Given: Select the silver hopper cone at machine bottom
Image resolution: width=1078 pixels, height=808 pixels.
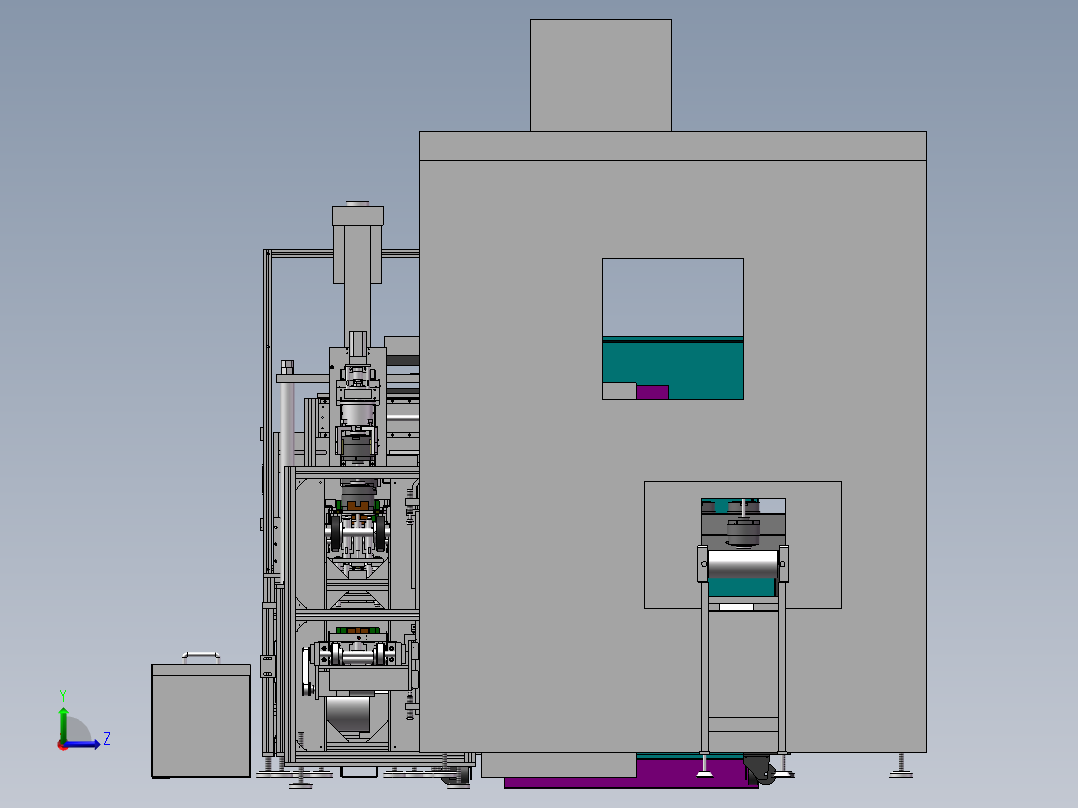Looking at the screenshot, I should pyautogui.click(x=349, y=715).
